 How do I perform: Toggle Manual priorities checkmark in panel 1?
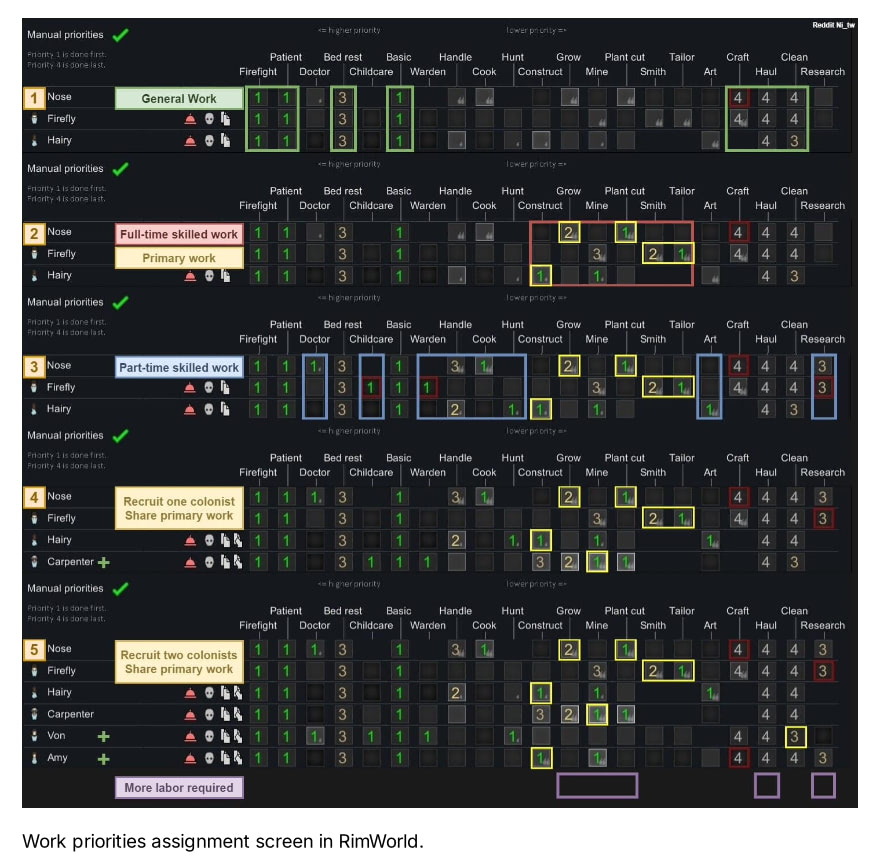(120, 35)
